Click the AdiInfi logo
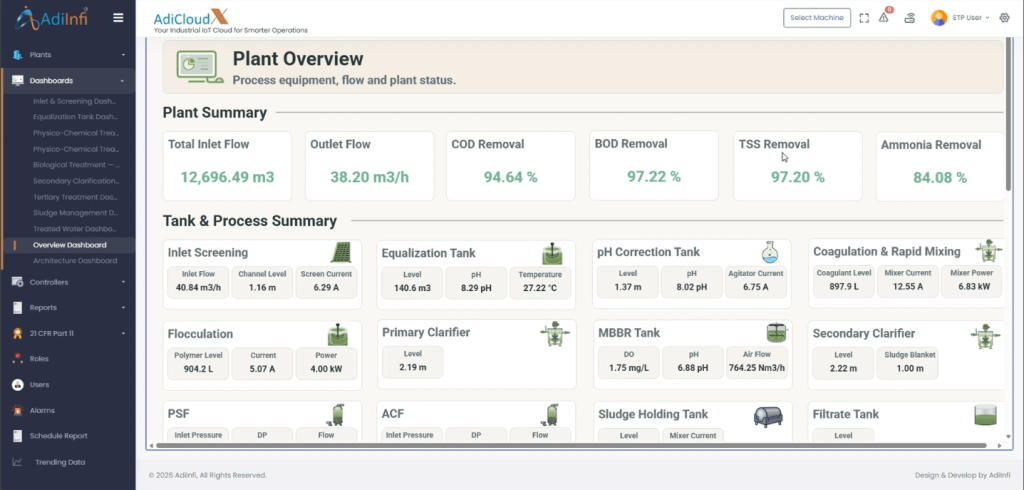Viewport: 1024px width, 490px height. pos(52,18)
